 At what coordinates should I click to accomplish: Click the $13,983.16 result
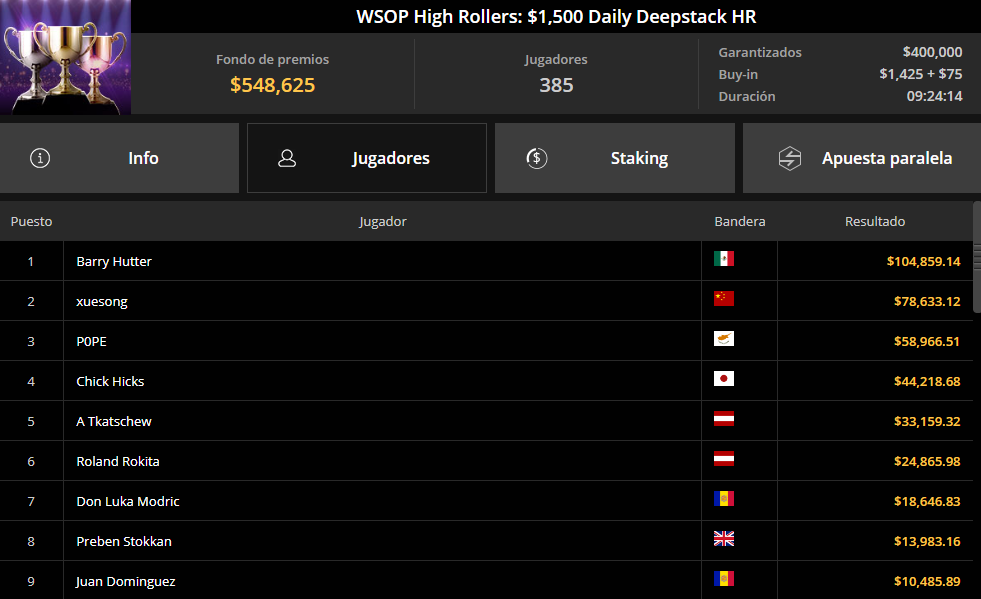pyautogui.click(x=927, y=542)
